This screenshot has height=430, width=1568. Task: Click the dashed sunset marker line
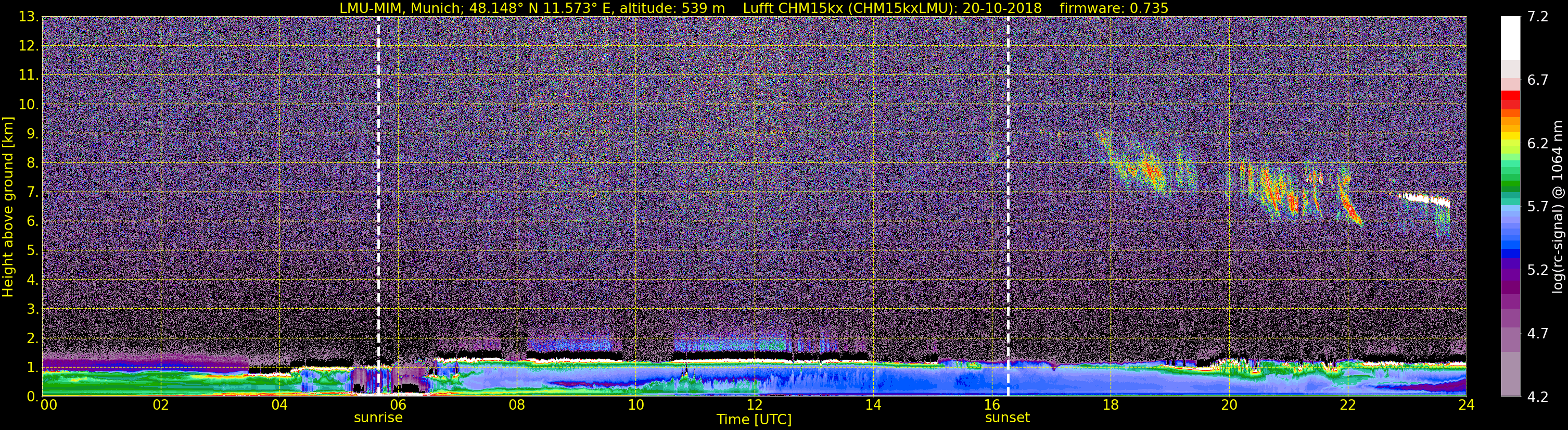click(1008, 206)
